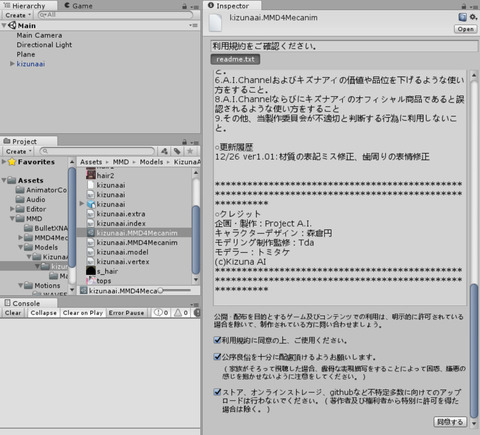Viewport: 480px width, 435px height.
Task: Lock the Project panel with padlock icon
Action: click(184, 142)
